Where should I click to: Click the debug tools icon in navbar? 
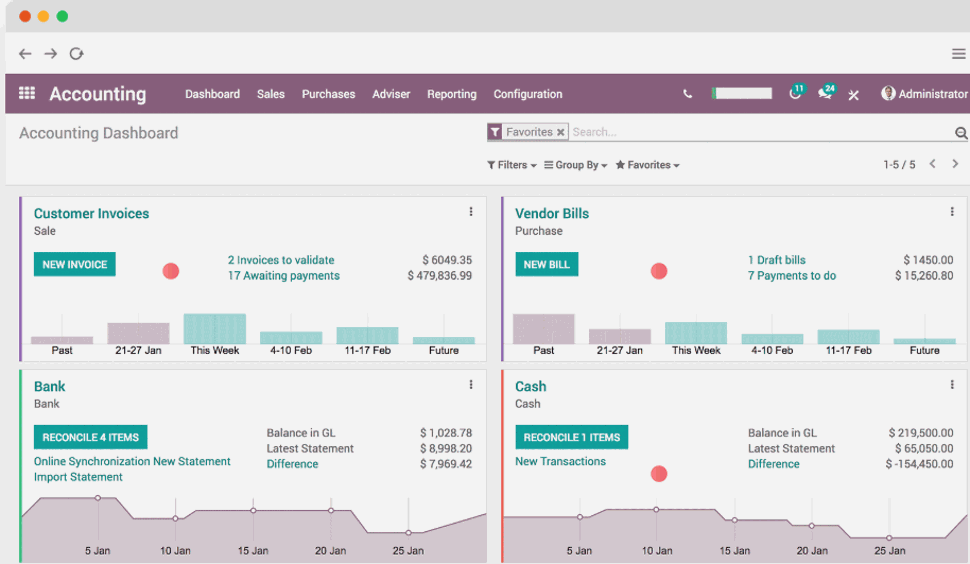click(854, 95)
